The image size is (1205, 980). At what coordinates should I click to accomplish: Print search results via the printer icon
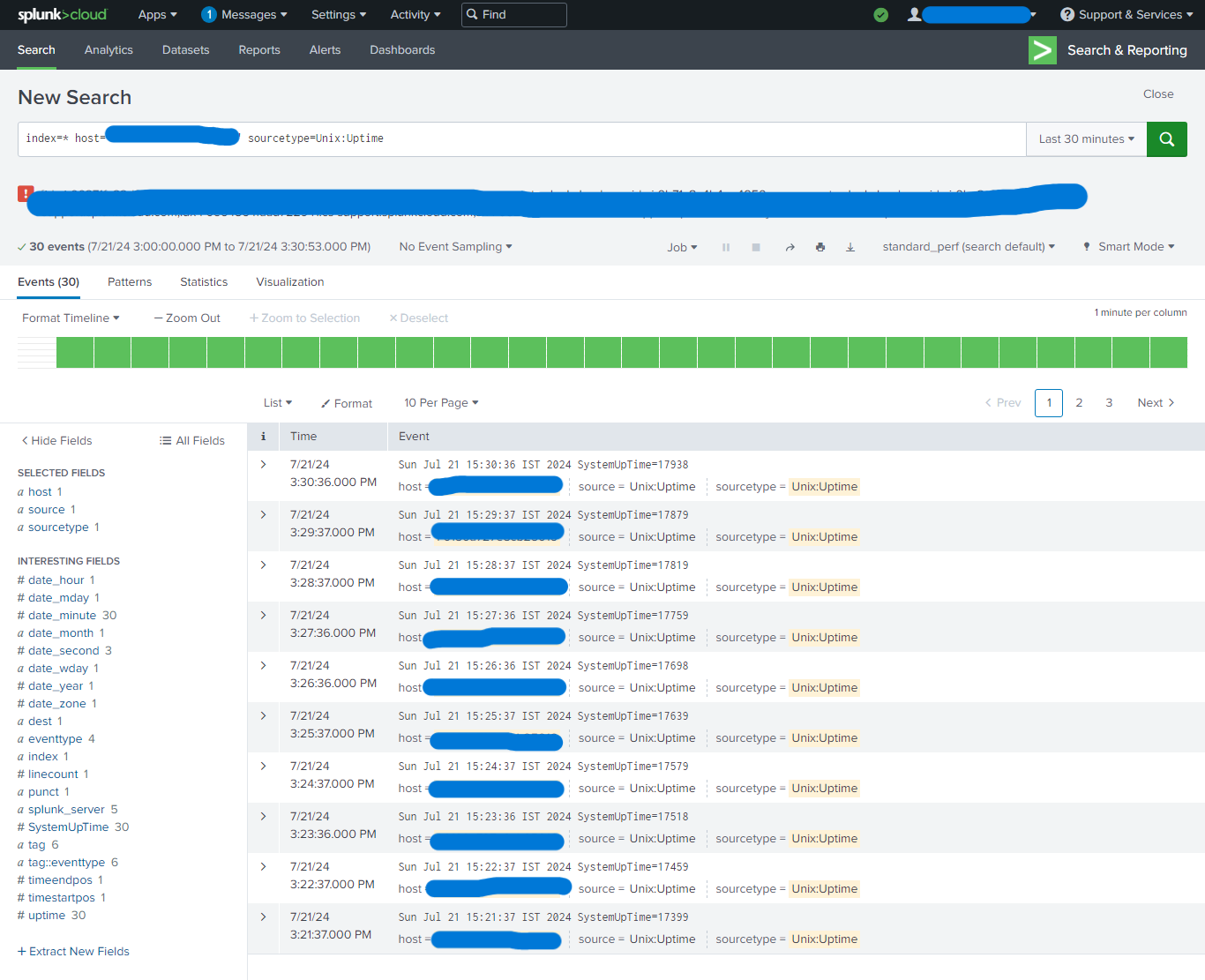click(x=820, y=247)
